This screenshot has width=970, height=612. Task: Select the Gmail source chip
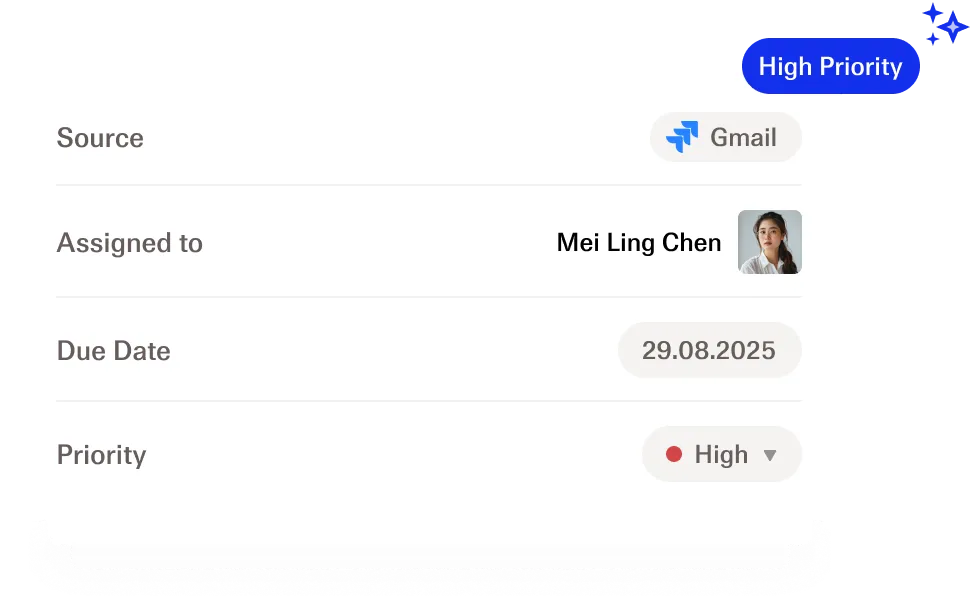pos(726,137)
